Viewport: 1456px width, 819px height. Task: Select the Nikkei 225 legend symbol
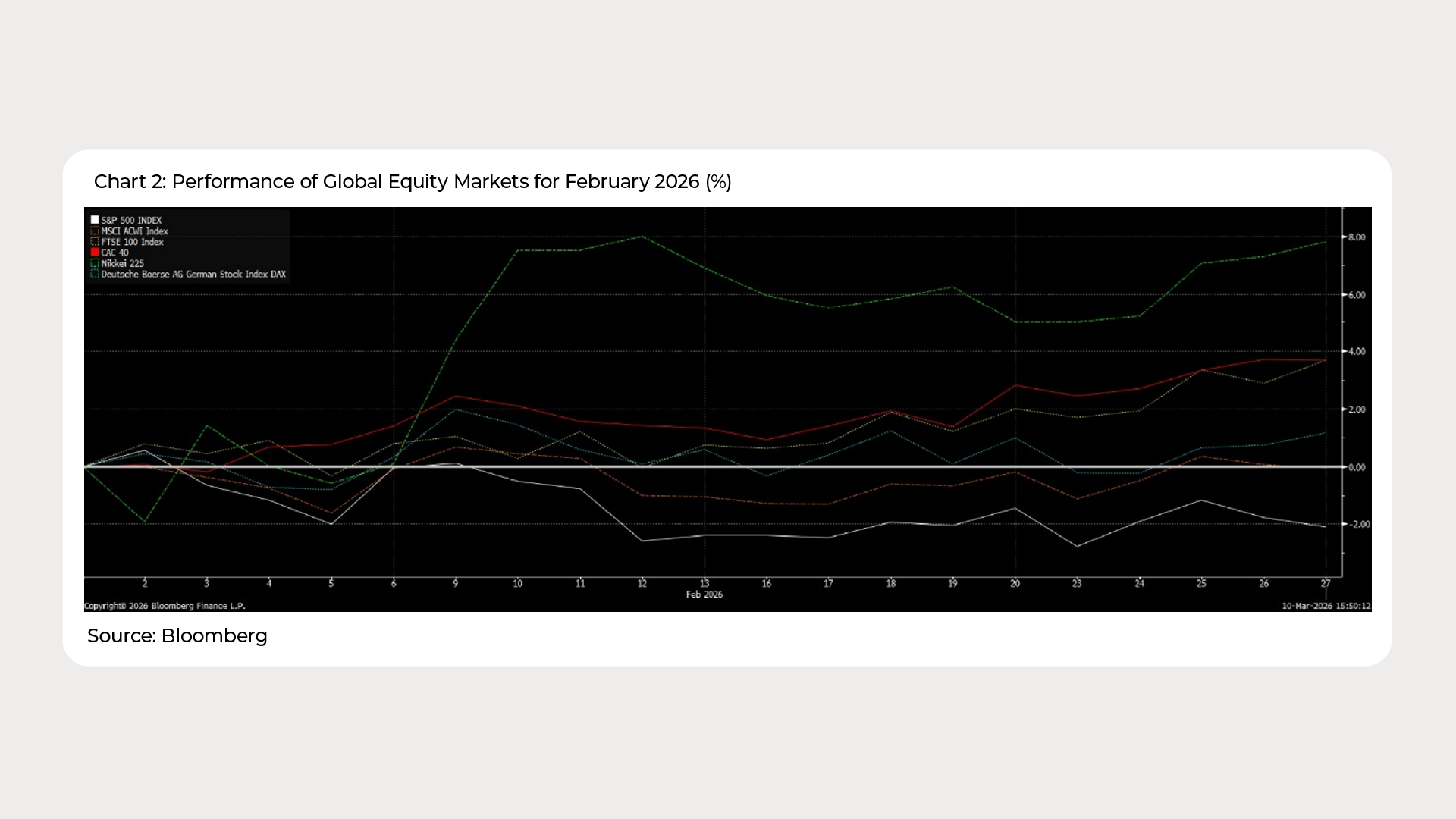(95, 263)
